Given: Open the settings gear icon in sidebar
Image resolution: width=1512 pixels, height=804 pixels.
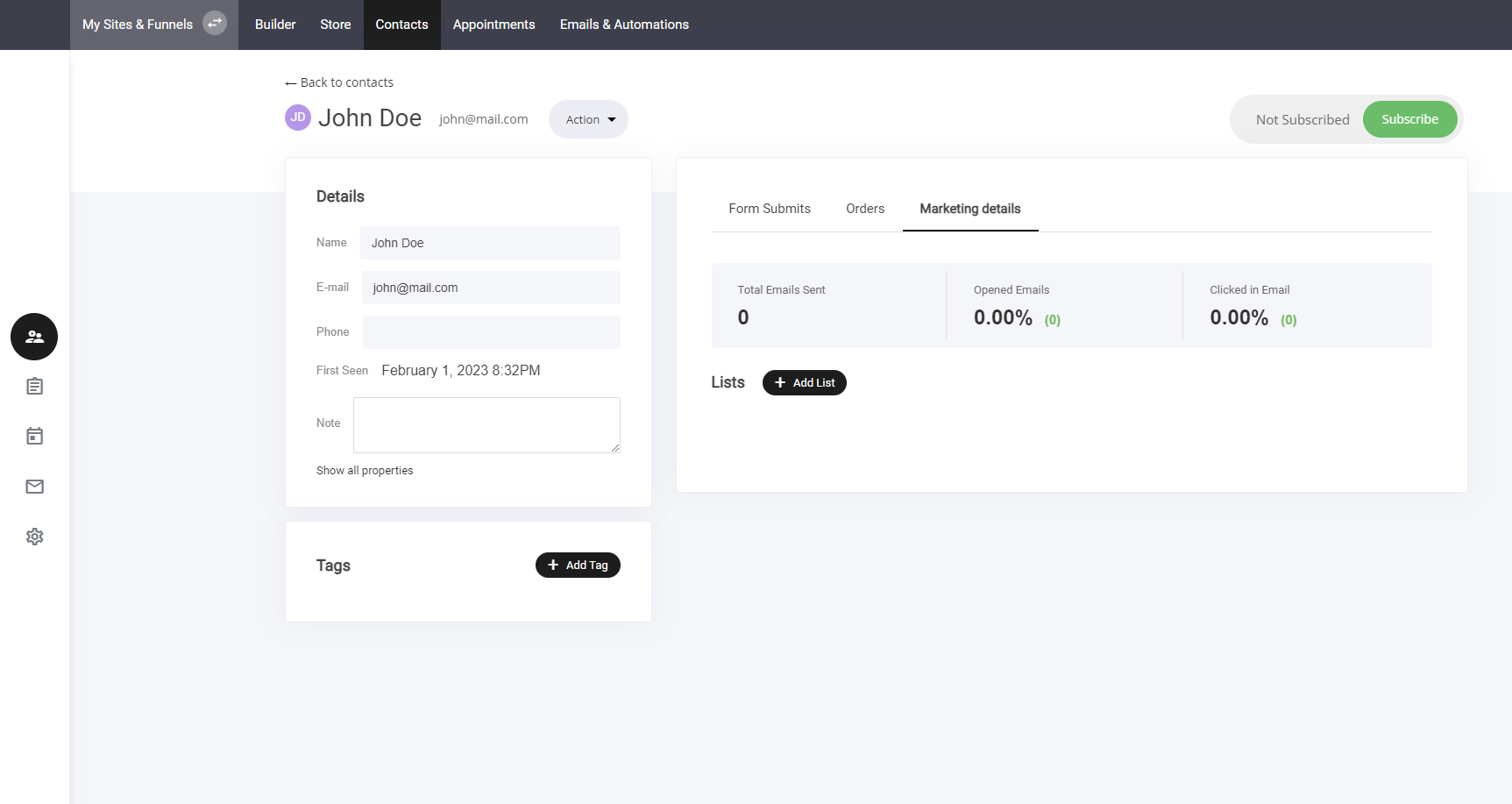Looking at the screenshot, I should (x=34, y=537).
